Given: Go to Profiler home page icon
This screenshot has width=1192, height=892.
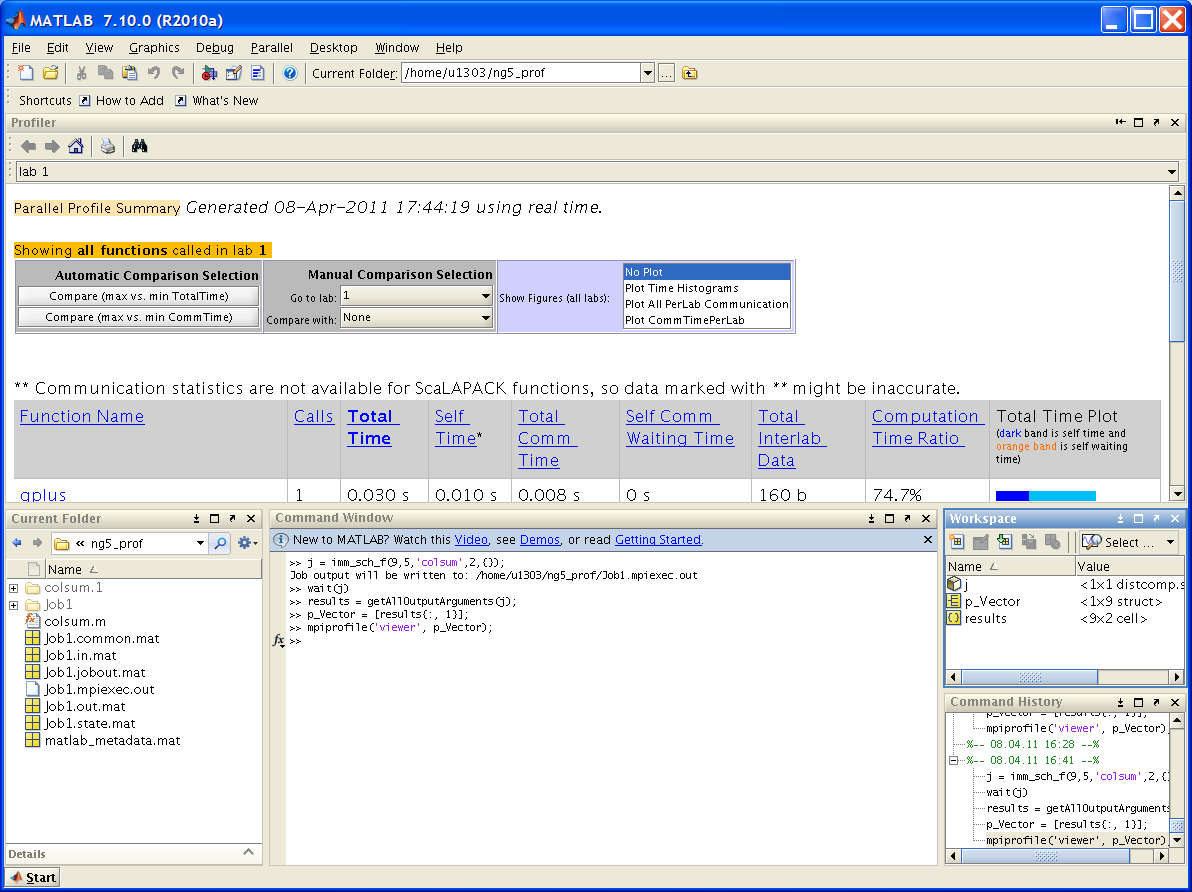Looking at the screenshot, I should (x=75, y=146).
